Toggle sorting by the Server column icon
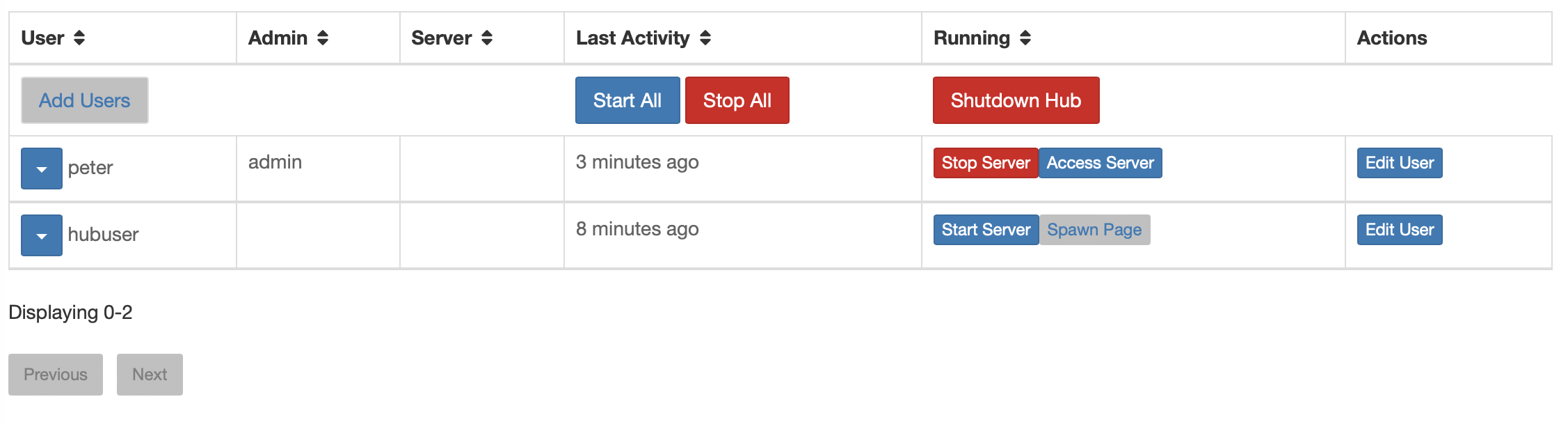This screenshot has width=1568, height=422. tap(487, 38)
